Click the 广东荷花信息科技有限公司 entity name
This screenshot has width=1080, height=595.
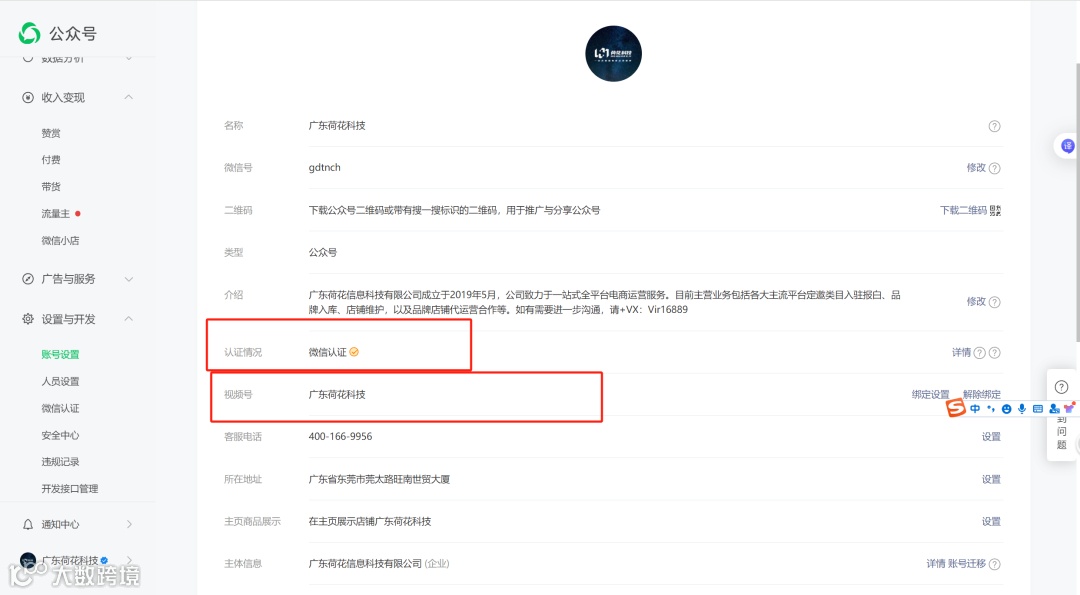pyautogui.click(x=365, y=563)
